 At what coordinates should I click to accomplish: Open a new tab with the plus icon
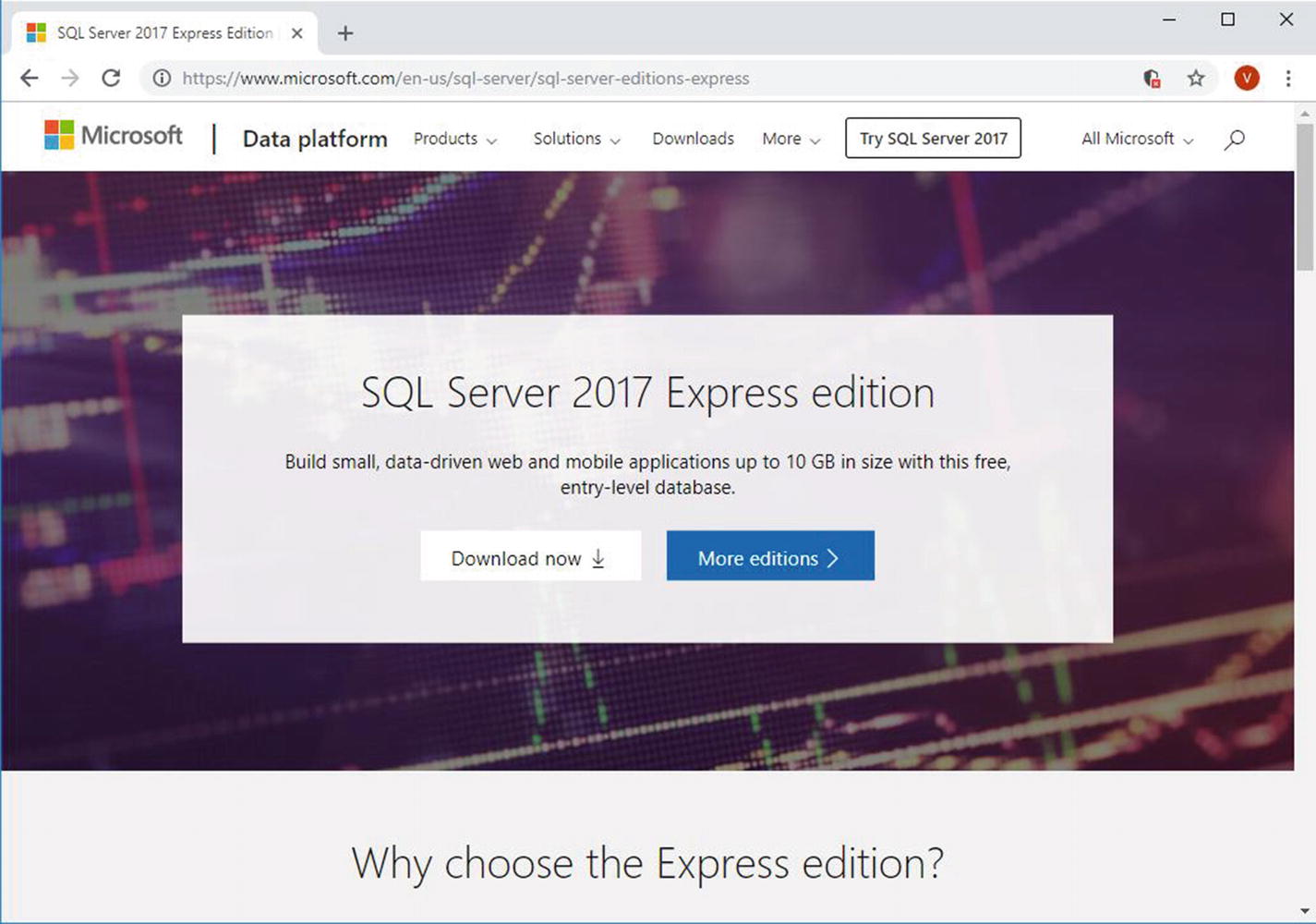tap(345, 33)
